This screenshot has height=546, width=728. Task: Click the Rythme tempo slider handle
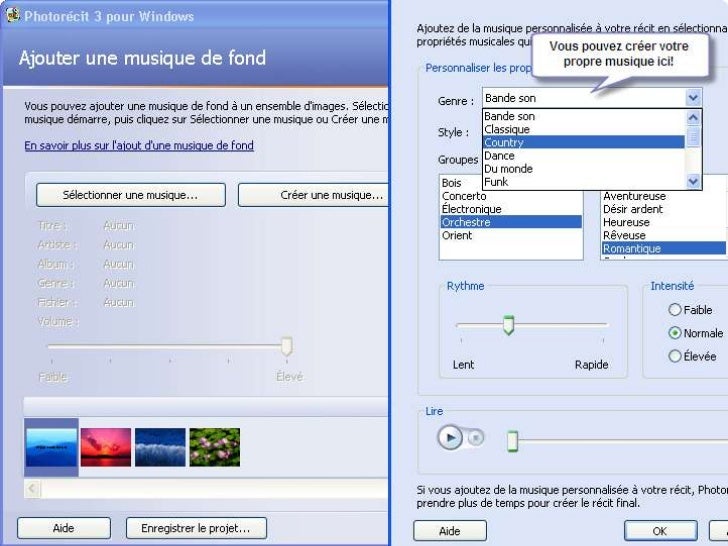pos(508,325)
